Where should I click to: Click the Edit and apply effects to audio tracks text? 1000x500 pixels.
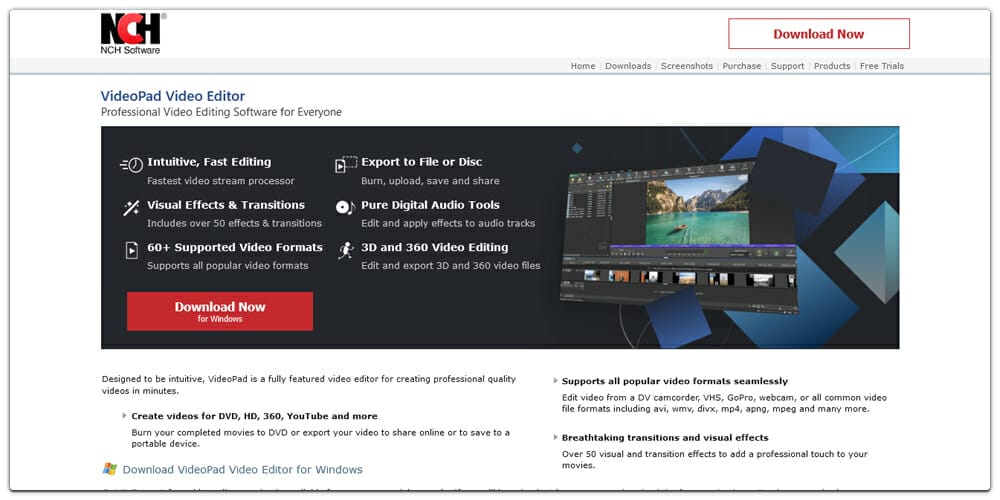point(448,223)
